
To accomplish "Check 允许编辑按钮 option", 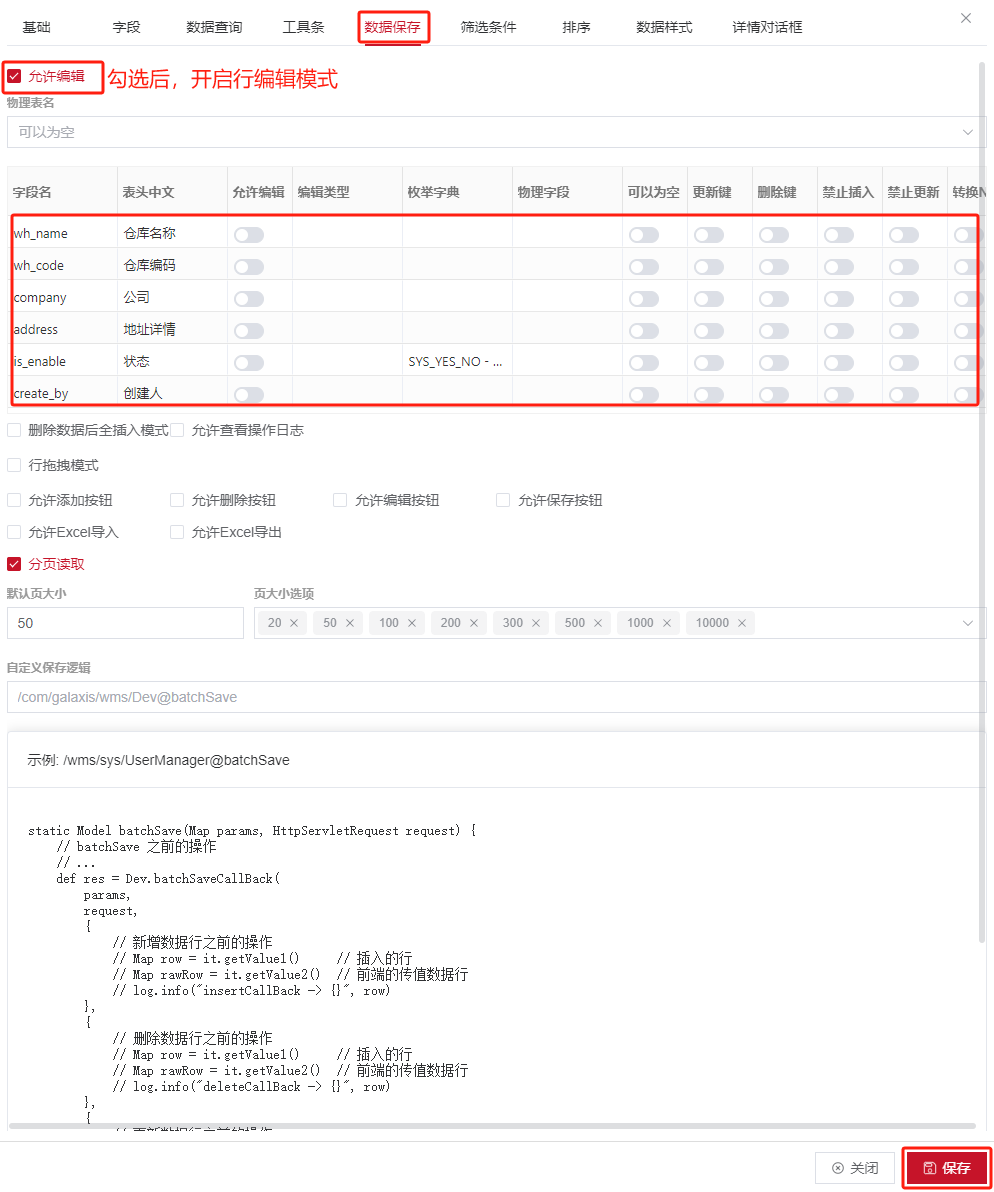I will [340, 500].
